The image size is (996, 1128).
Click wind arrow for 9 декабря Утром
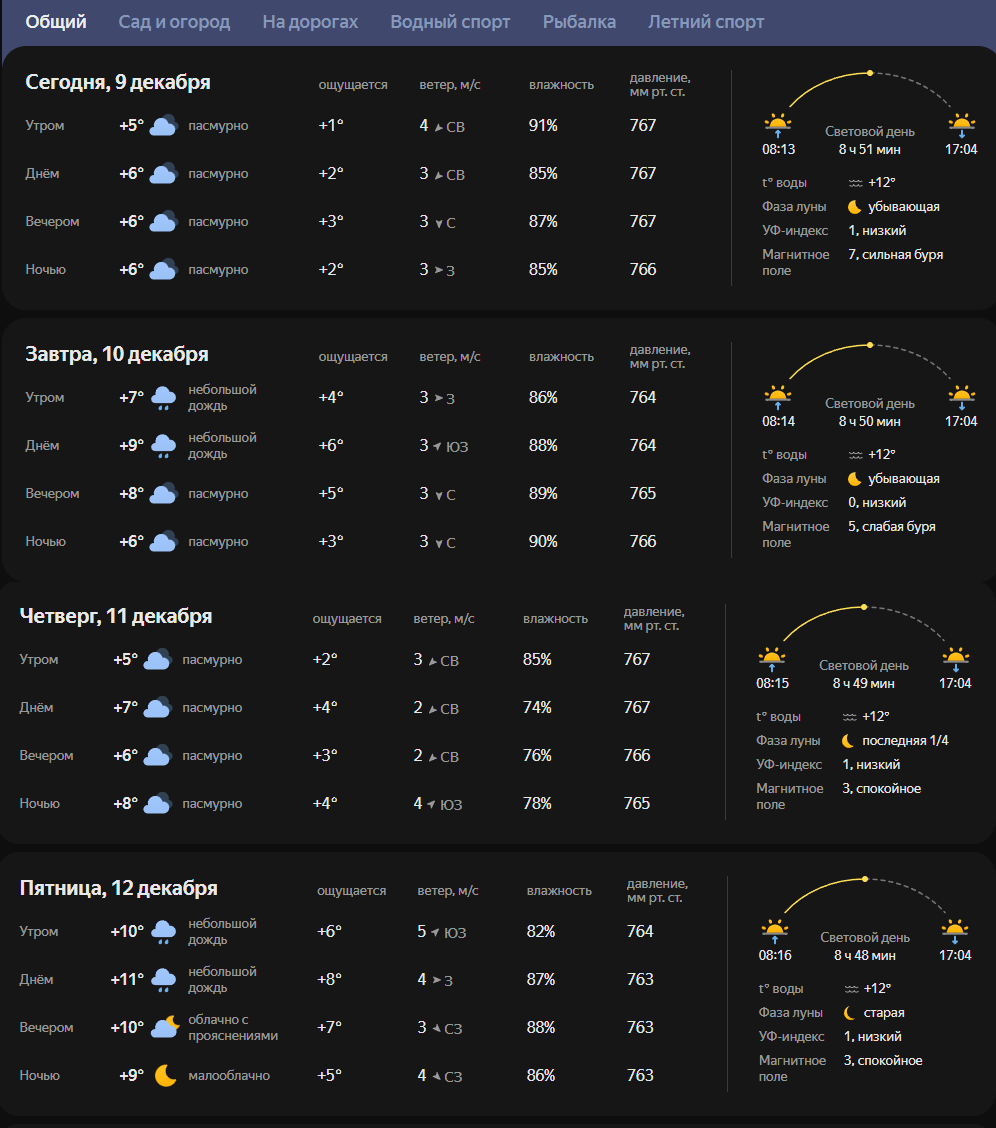(x=438, y=127)
